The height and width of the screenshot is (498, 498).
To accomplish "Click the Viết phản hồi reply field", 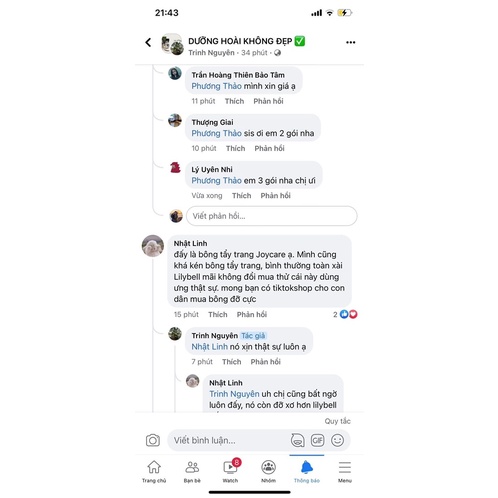I will pyautogui.click(x=272, y=216).
